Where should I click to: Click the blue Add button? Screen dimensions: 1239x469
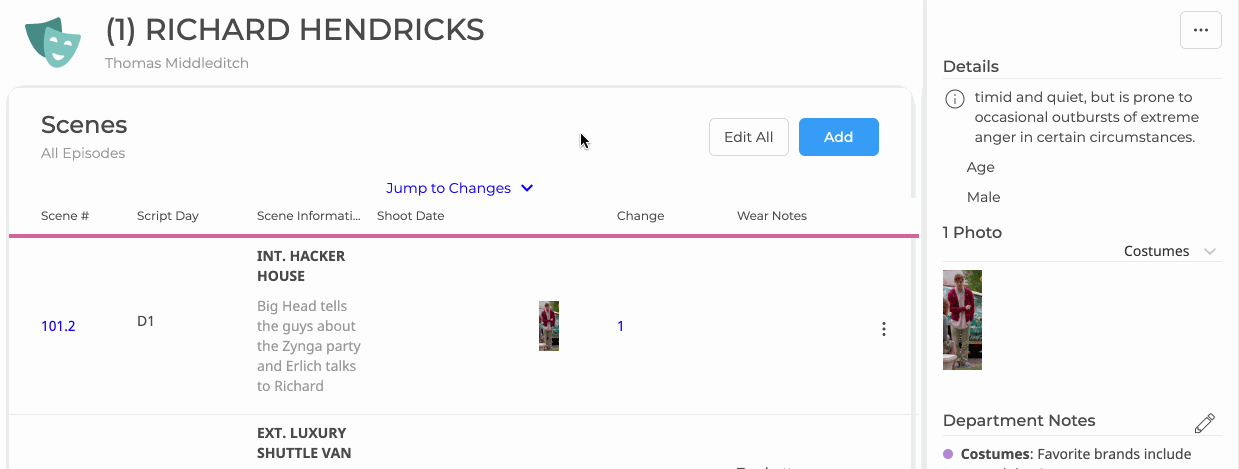pos(838,137)
